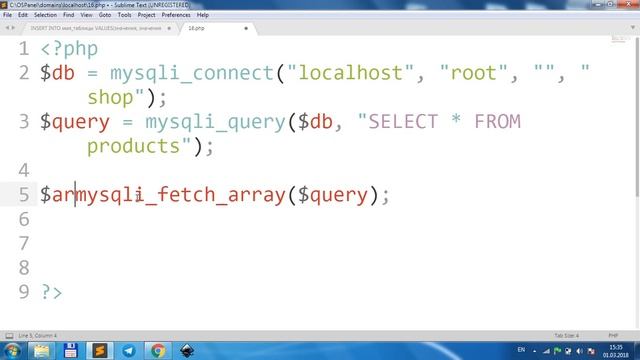This screenshot has width=640, height=360.
Task: Open the tab list dropdown arrow
Action: pyautogui.click(x=633, y=28)
